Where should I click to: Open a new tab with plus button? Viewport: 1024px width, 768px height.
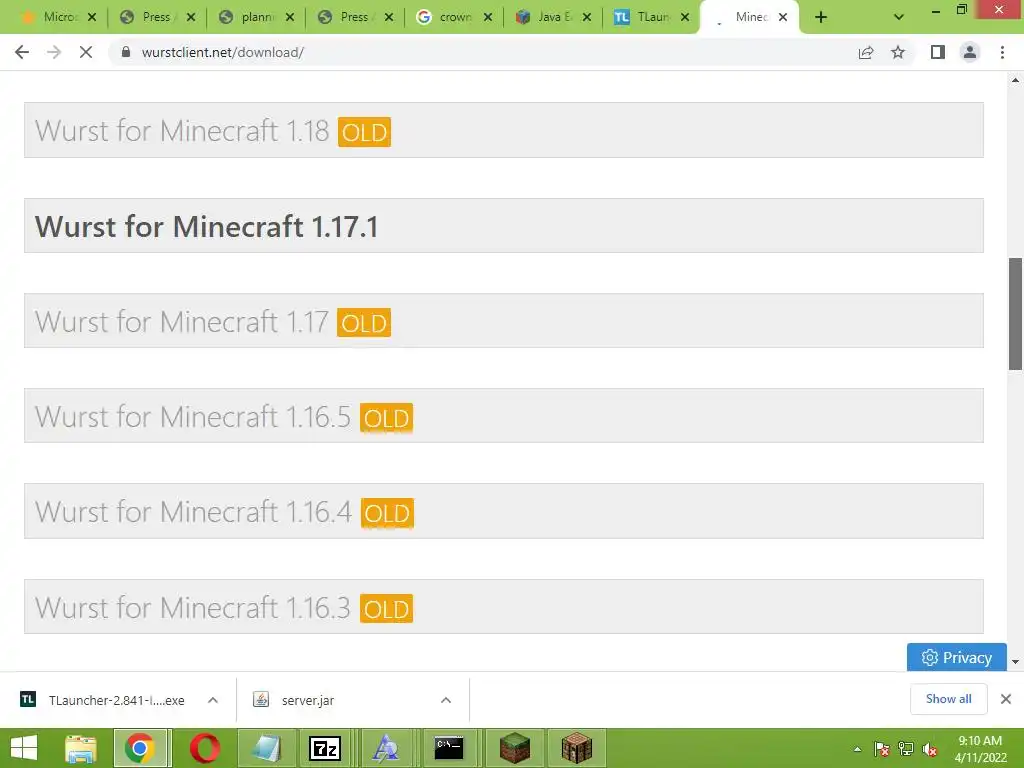click(821, 18)
